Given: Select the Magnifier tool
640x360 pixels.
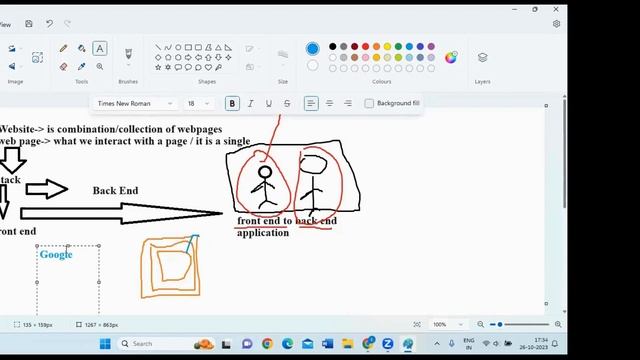Looking at the screenshot, I should (100, 67).
